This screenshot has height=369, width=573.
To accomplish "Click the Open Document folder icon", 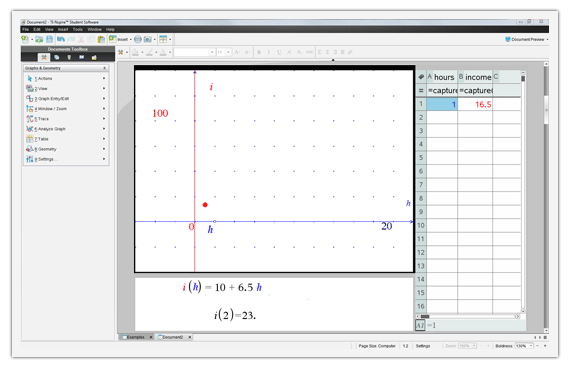I will (x=39, y=39).
